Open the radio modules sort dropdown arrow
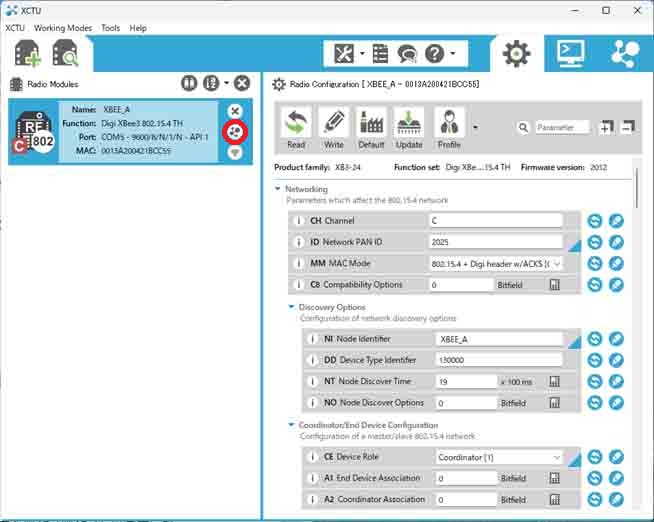 pyautogui.click(x=226, y=83)
